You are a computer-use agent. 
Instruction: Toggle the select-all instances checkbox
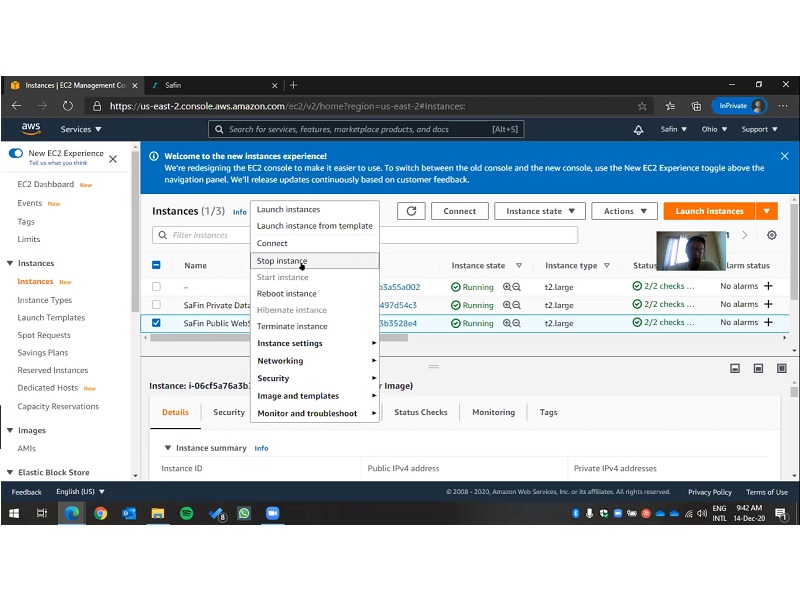(156, 265)
